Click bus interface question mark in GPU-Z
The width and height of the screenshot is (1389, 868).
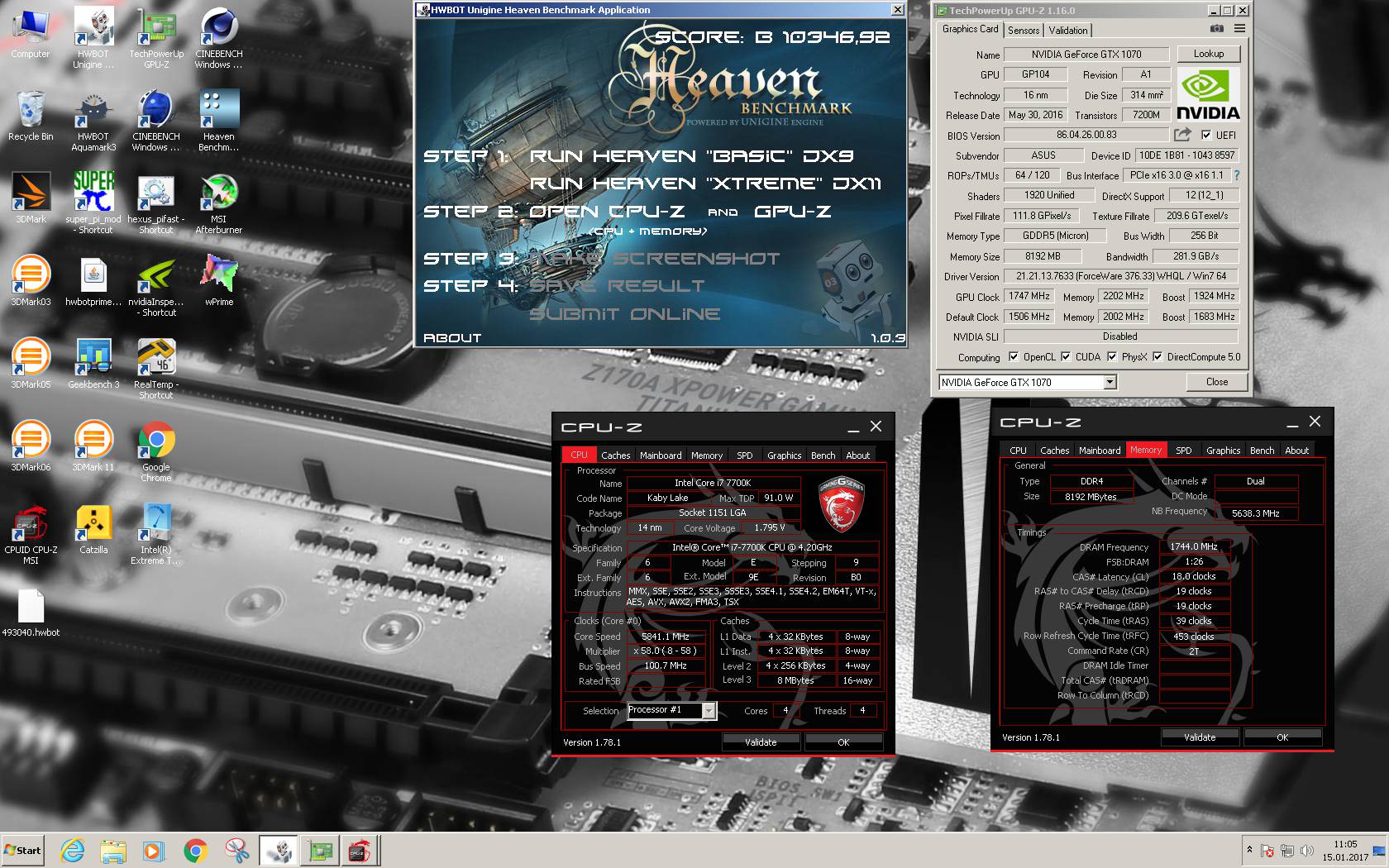coord(1237,175)
